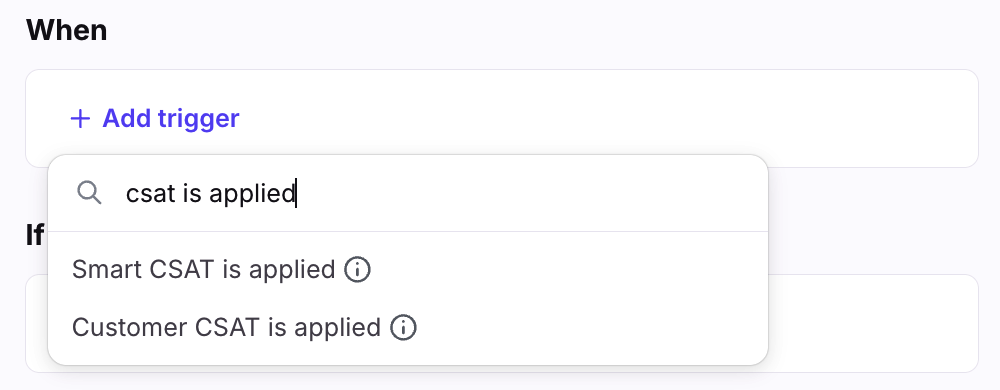Image resolution: width=1000 pixels, height=390 pixels.
Task: Choose the last search result in trigger list
Action: (408, 328)
